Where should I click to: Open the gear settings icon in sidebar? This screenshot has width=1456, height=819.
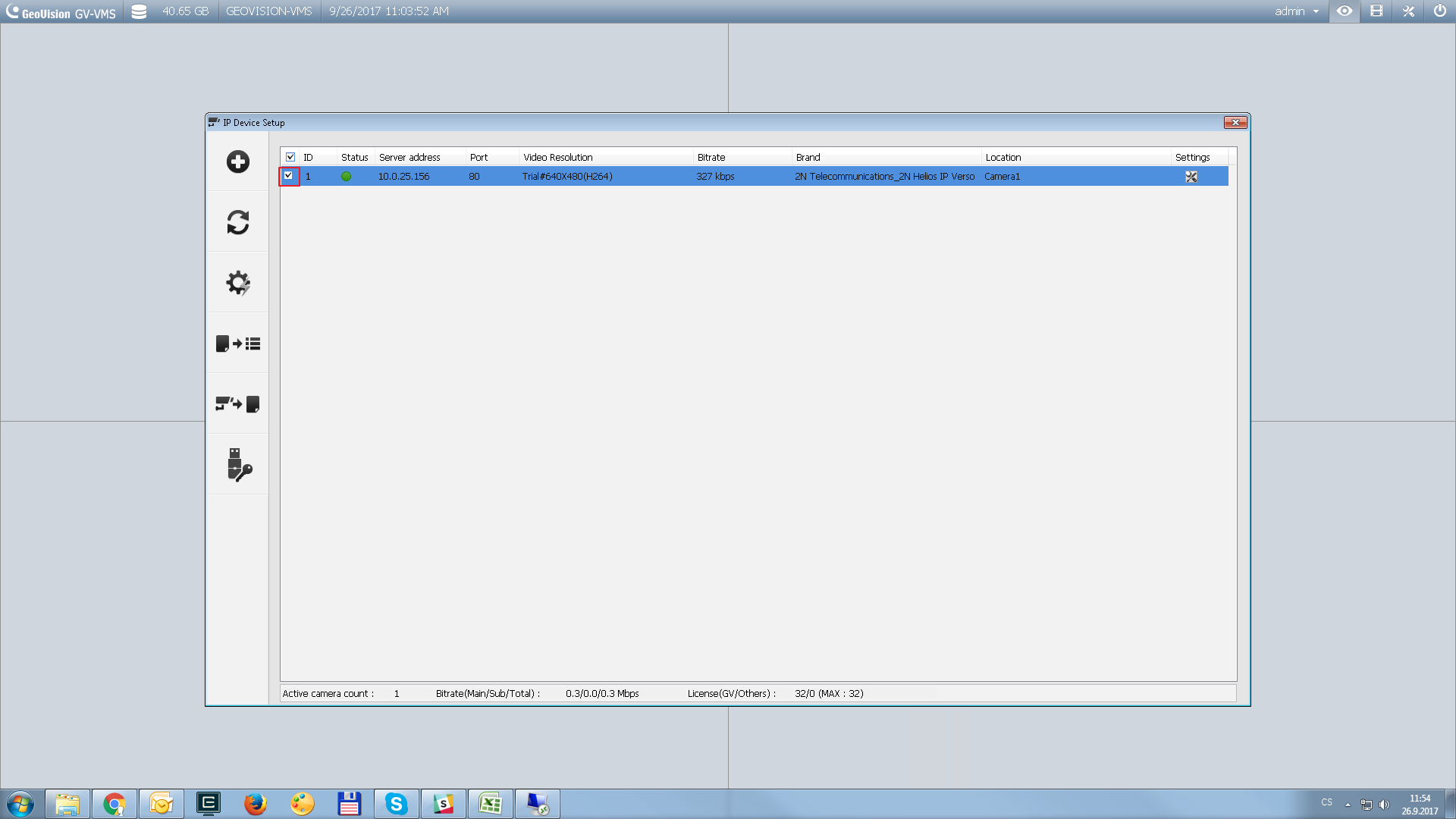237,283
